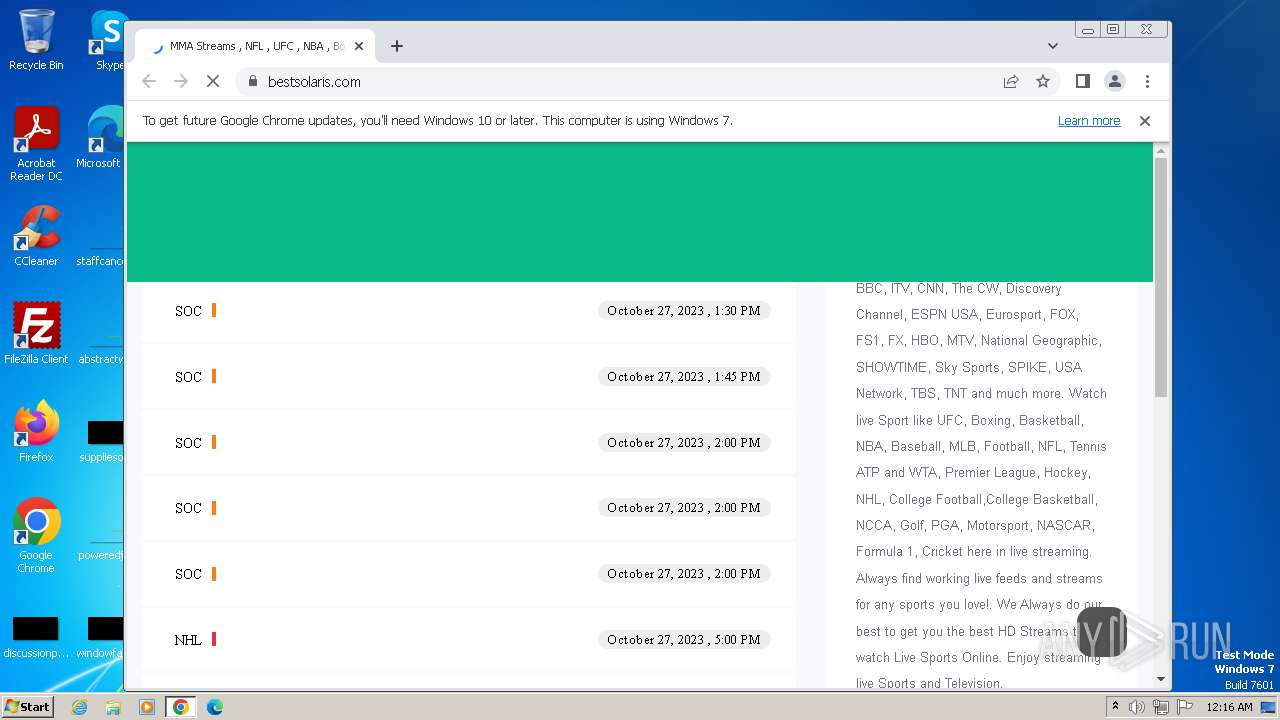1280x720 pixels.
Task: Open the Chrome three-dot menu
Action: (1147, 82)
